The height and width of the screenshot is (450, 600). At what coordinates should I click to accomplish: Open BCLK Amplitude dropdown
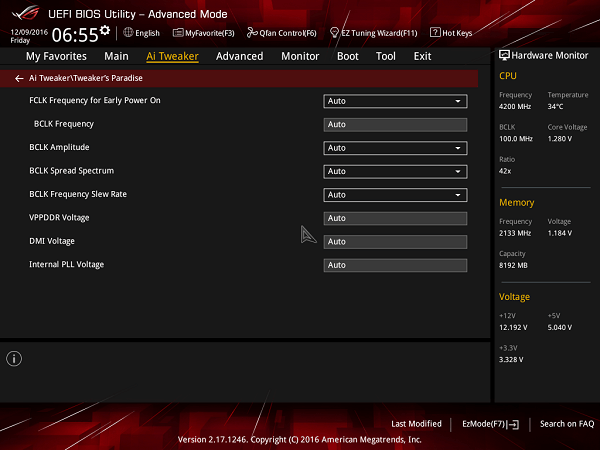click(395, 148)
